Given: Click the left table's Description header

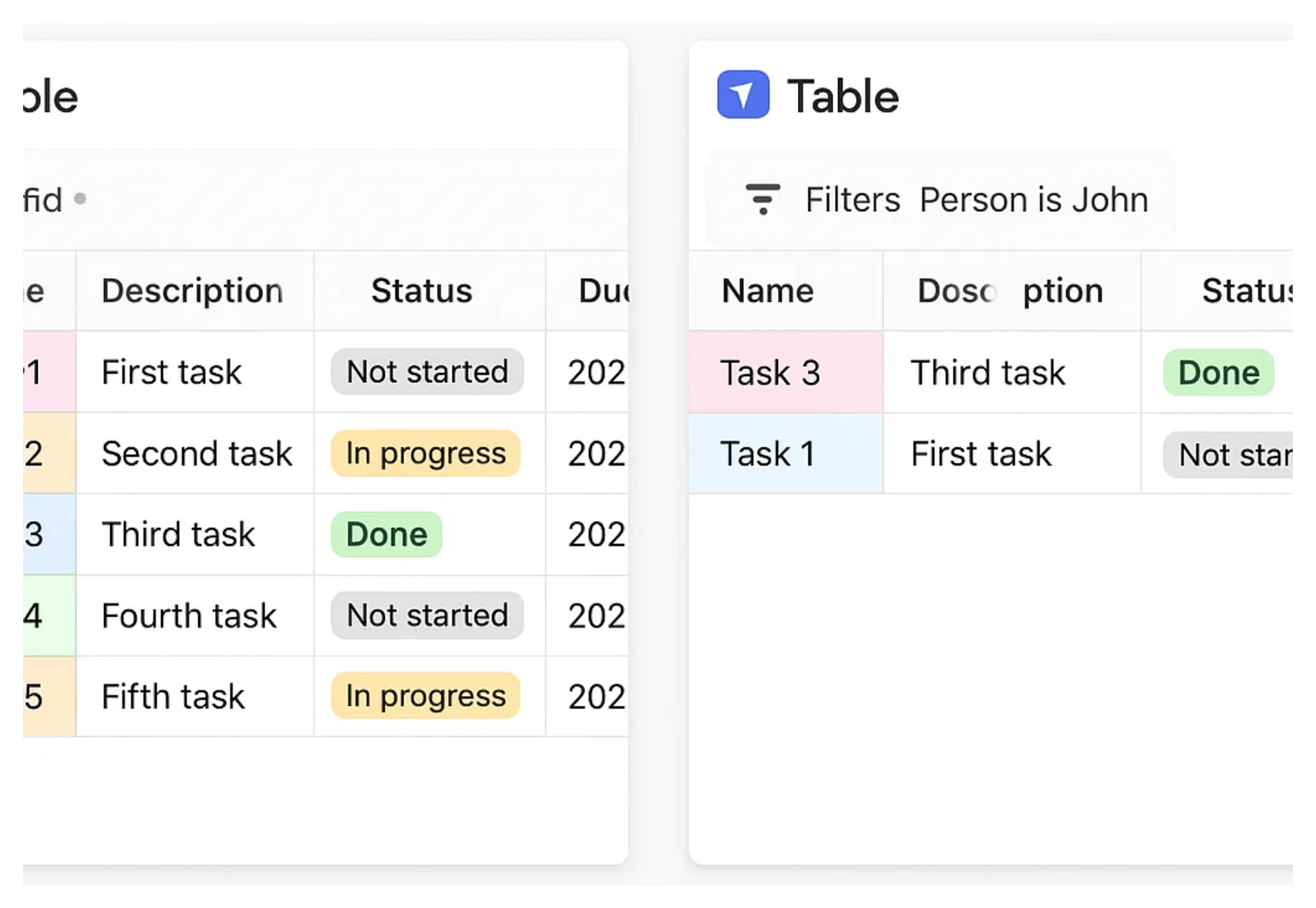Looking at the screenshot, I should 193,291.
